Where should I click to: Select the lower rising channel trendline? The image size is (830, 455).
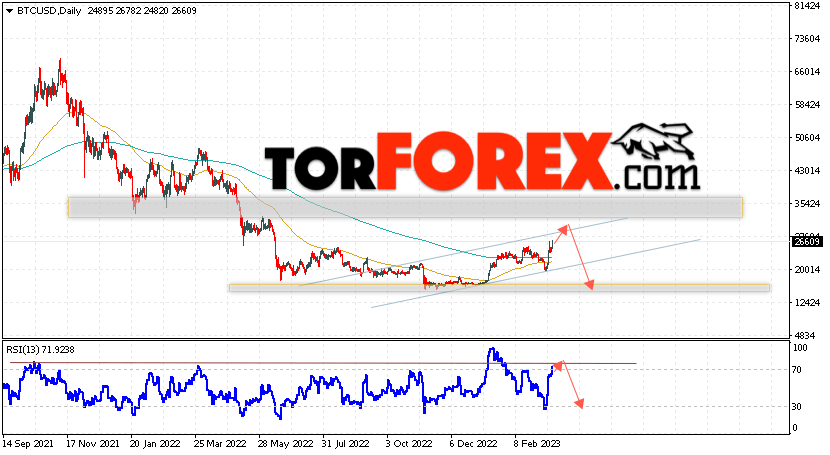(x=535, y=274)
